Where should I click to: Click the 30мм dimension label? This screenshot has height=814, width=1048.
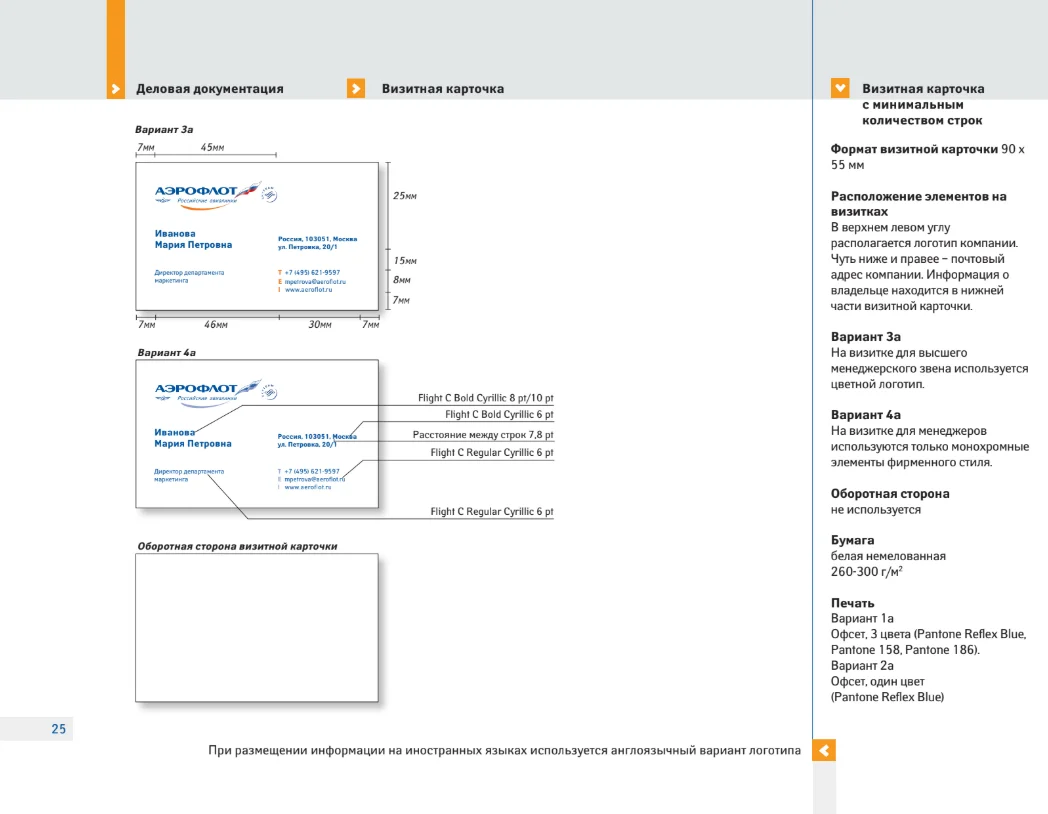319,325
